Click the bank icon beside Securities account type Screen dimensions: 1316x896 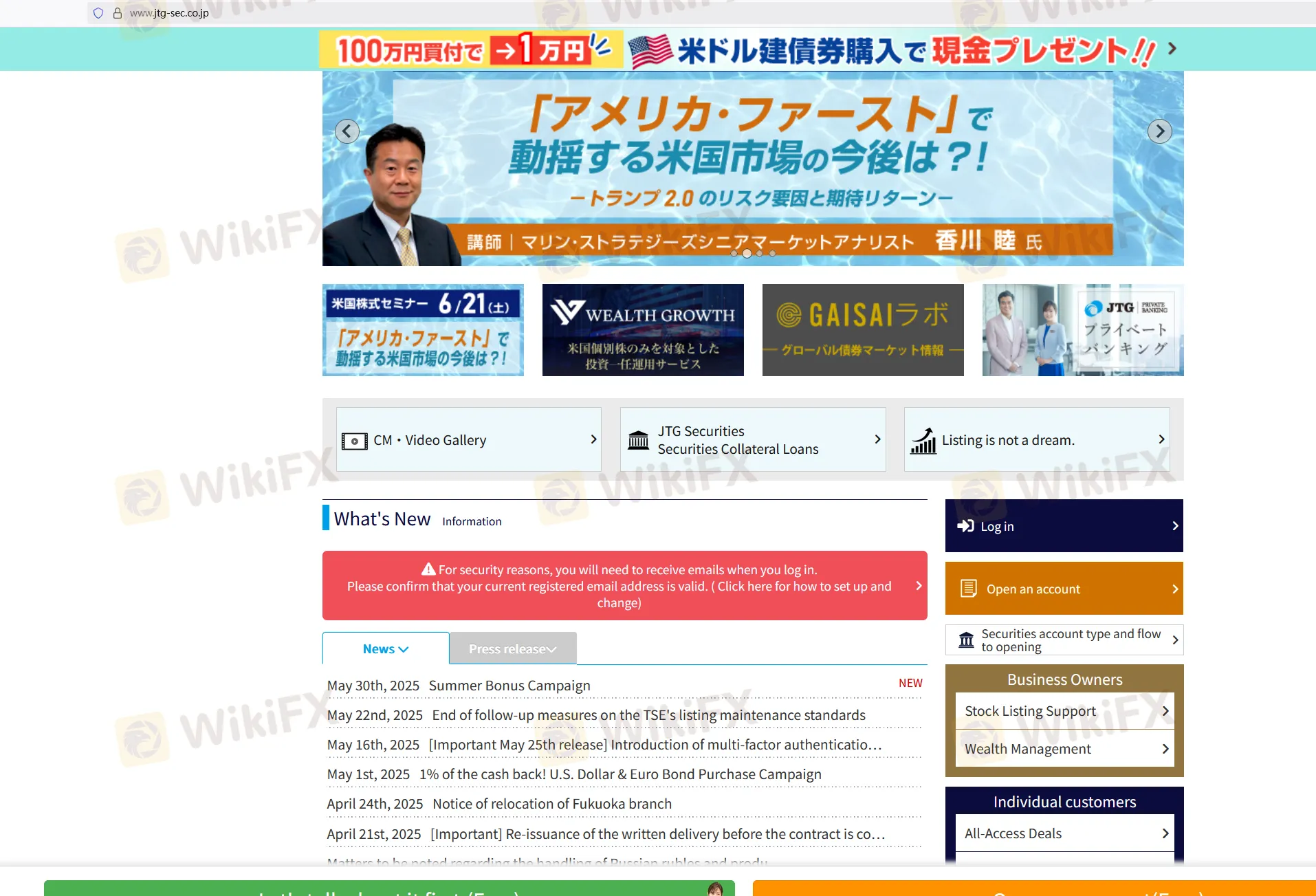[x=967, y=640]
